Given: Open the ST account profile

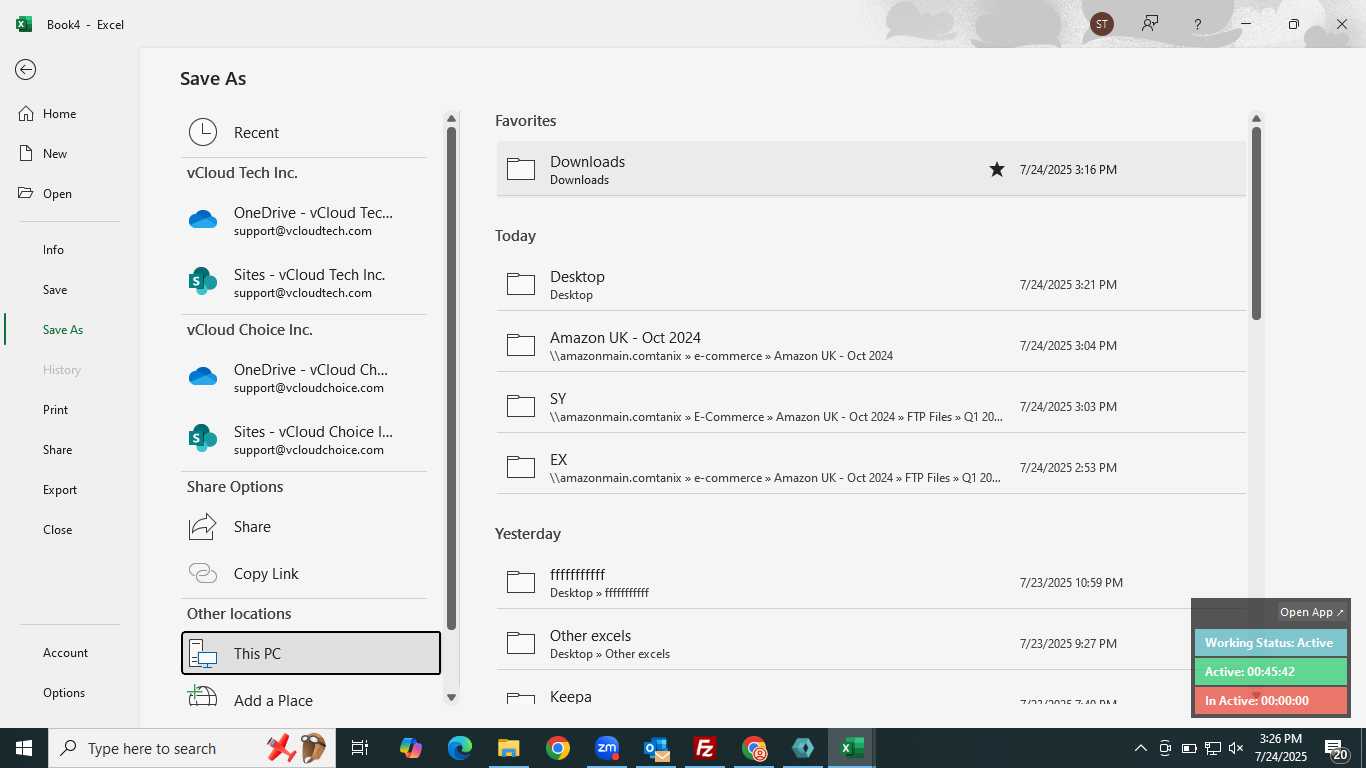Looking at the screenshot, I should pos(1102,24).
